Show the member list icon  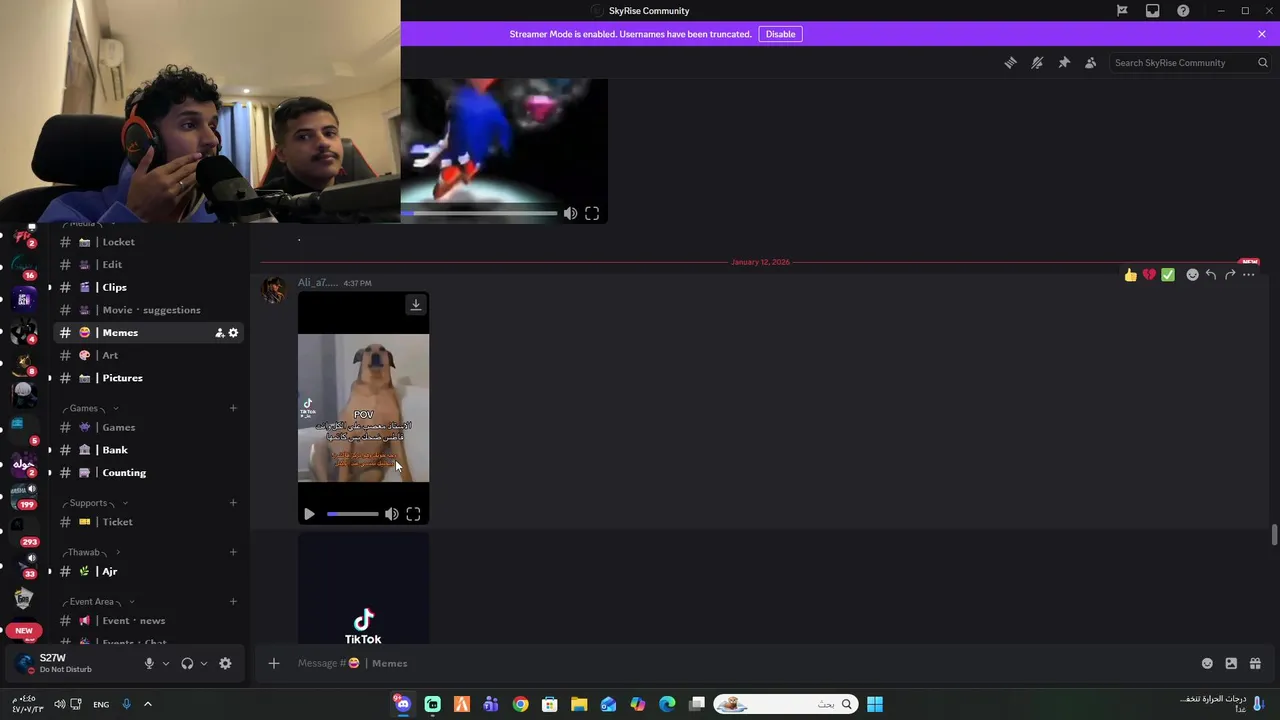click(x=1091, y=63)
